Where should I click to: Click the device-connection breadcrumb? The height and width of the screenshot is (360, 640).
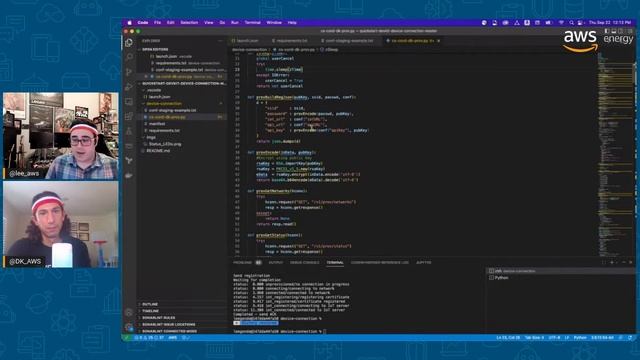coord(249,49)
